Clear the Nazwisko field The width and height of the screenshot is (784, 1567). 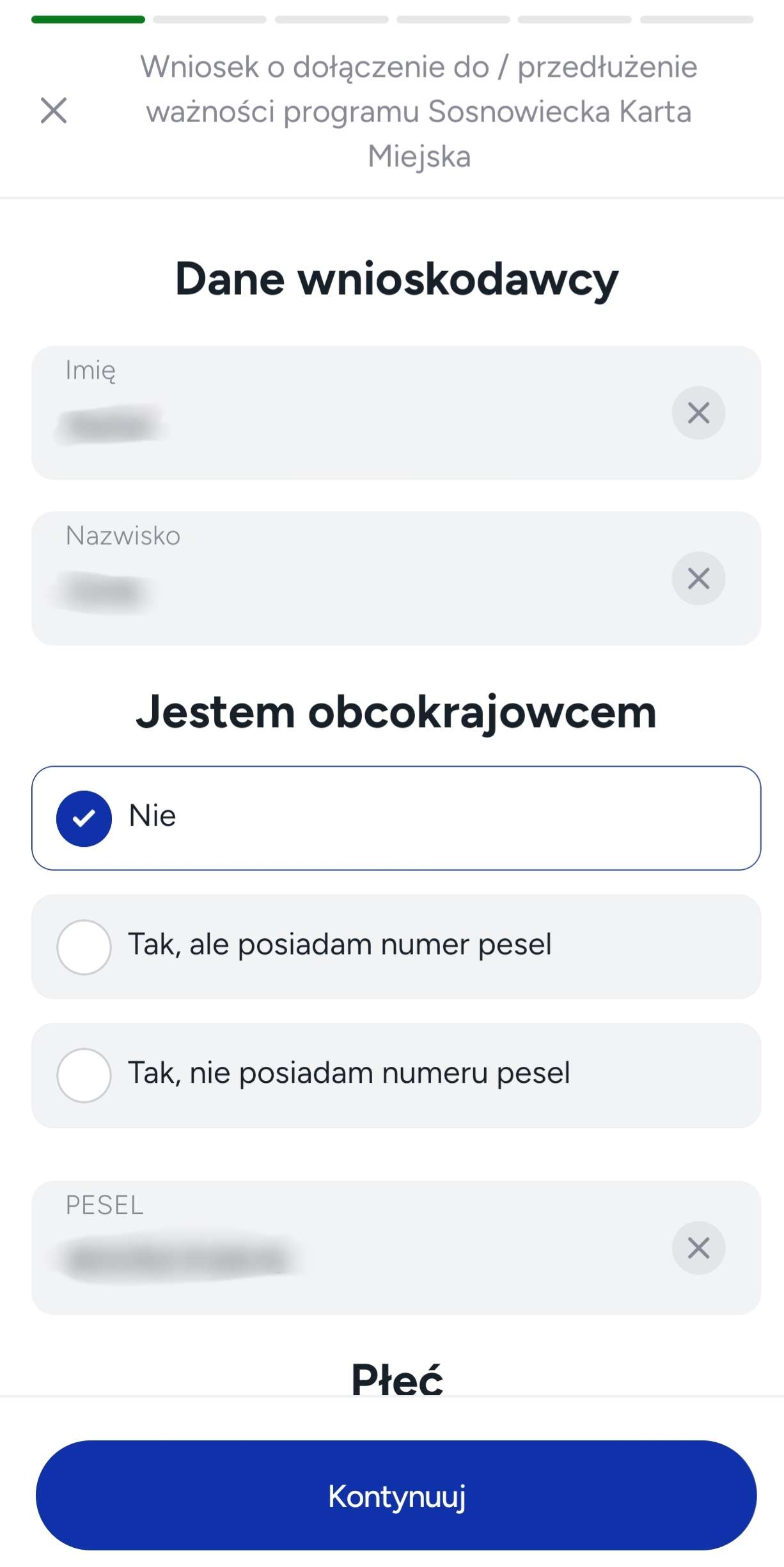click(x=698, y=579)
